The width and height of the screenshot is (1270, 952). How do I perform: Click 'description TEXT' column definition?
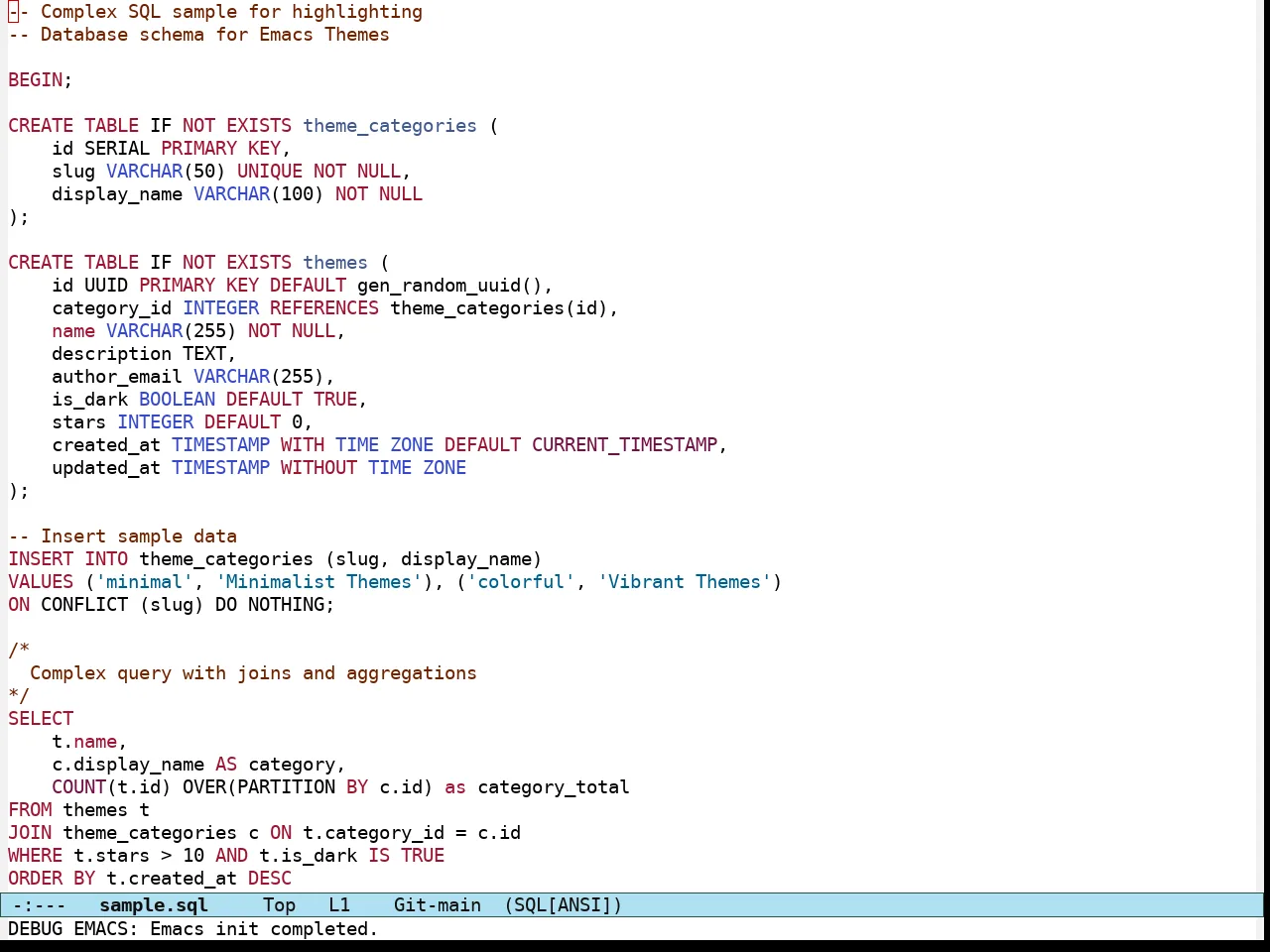(144, 354)
